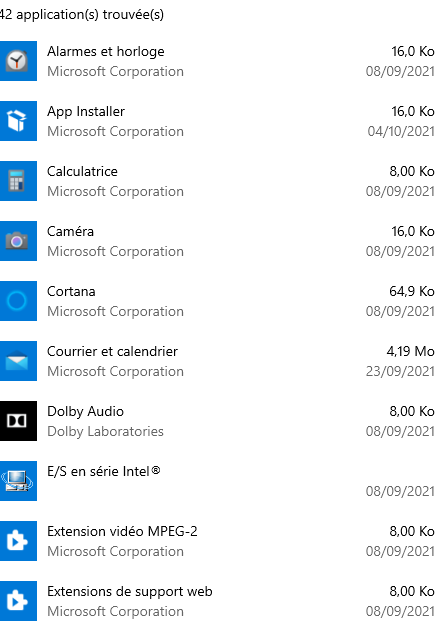Select Extension vidéo MPEG-2 entry name
The width and height of the screenshot is (442, 640).
click(122, 531)
